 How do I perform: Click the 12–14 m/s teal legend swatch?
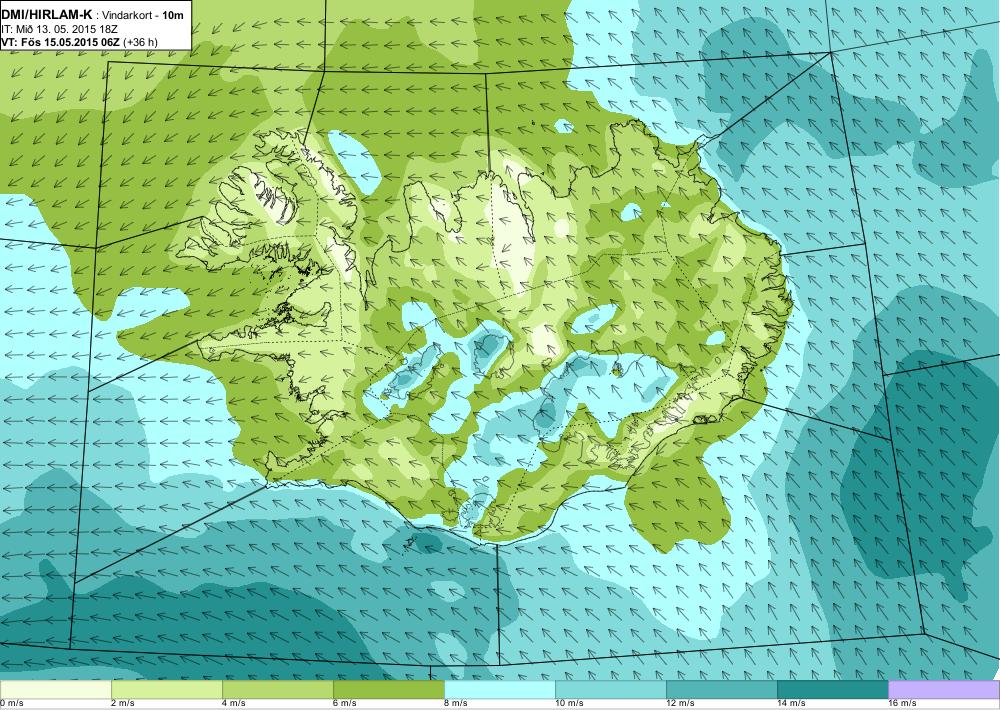pyautogui.click(x=722, y=690)
